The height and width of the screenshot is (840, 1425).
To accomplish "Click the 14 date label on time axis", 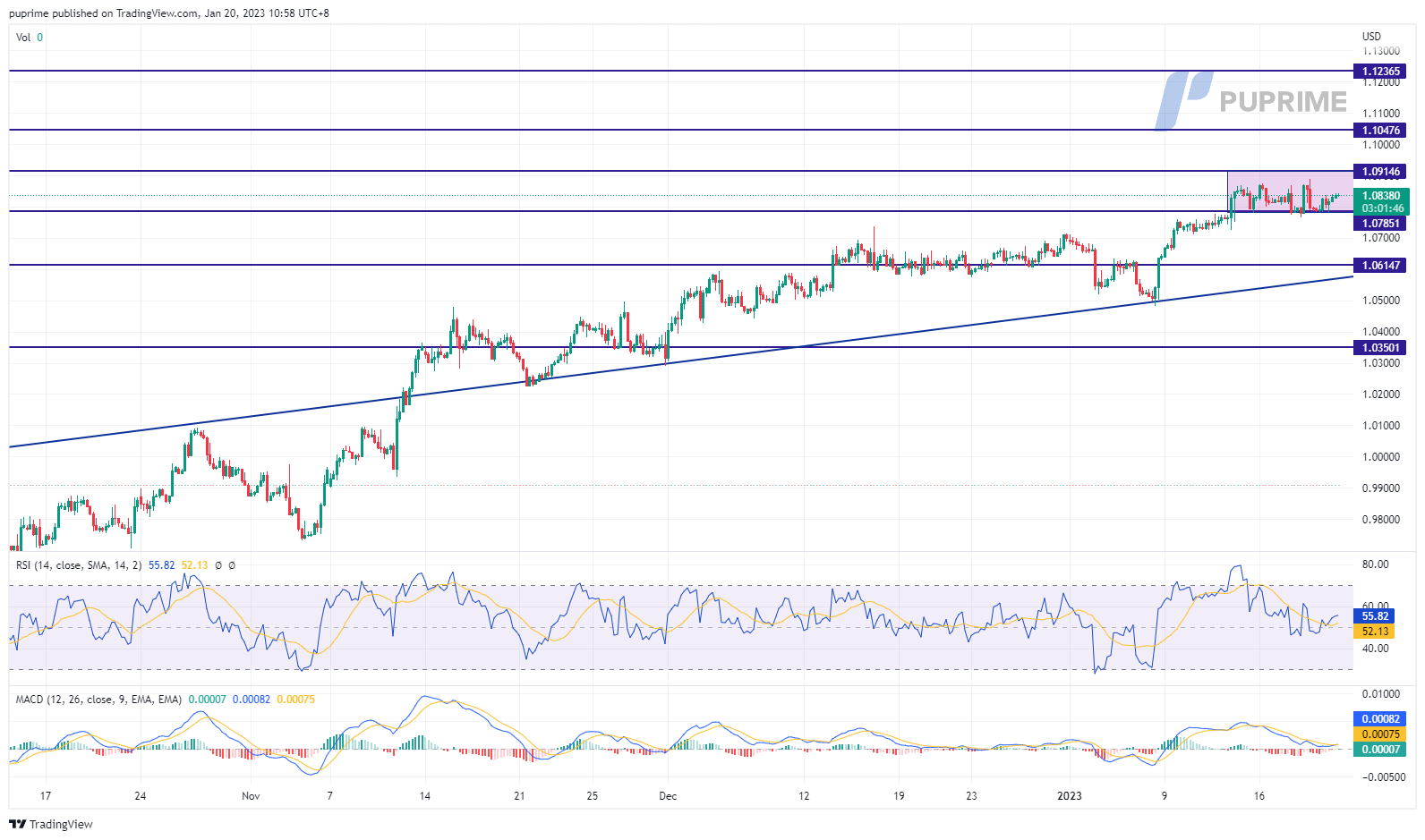I will pos(425,796).
